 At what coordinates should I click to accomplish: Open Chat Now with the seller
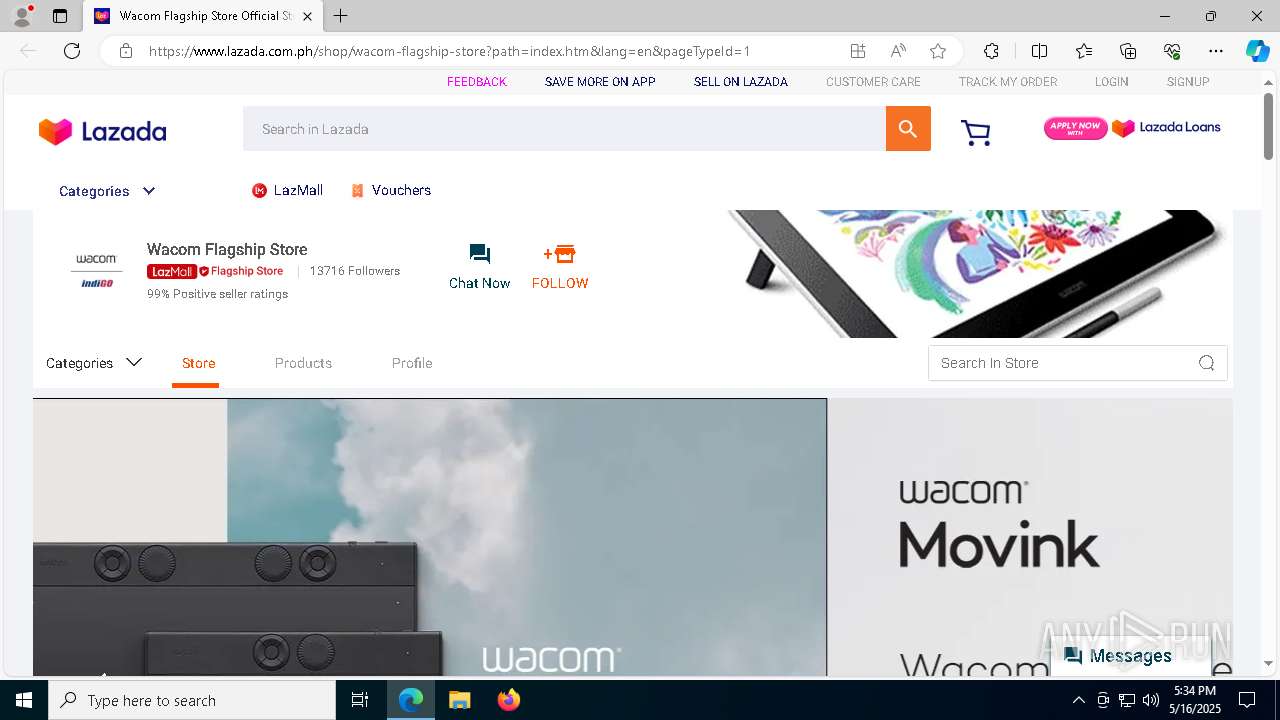click(x=479, y=267)
